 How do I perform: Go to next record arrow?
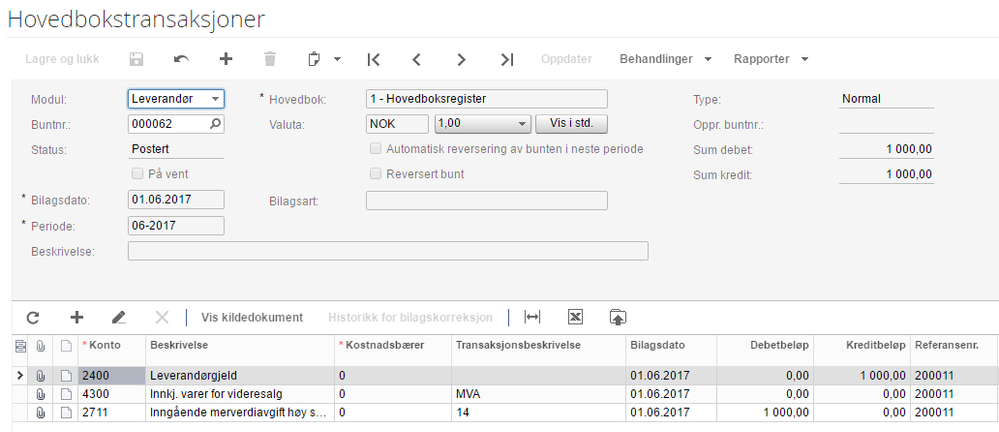461,60
